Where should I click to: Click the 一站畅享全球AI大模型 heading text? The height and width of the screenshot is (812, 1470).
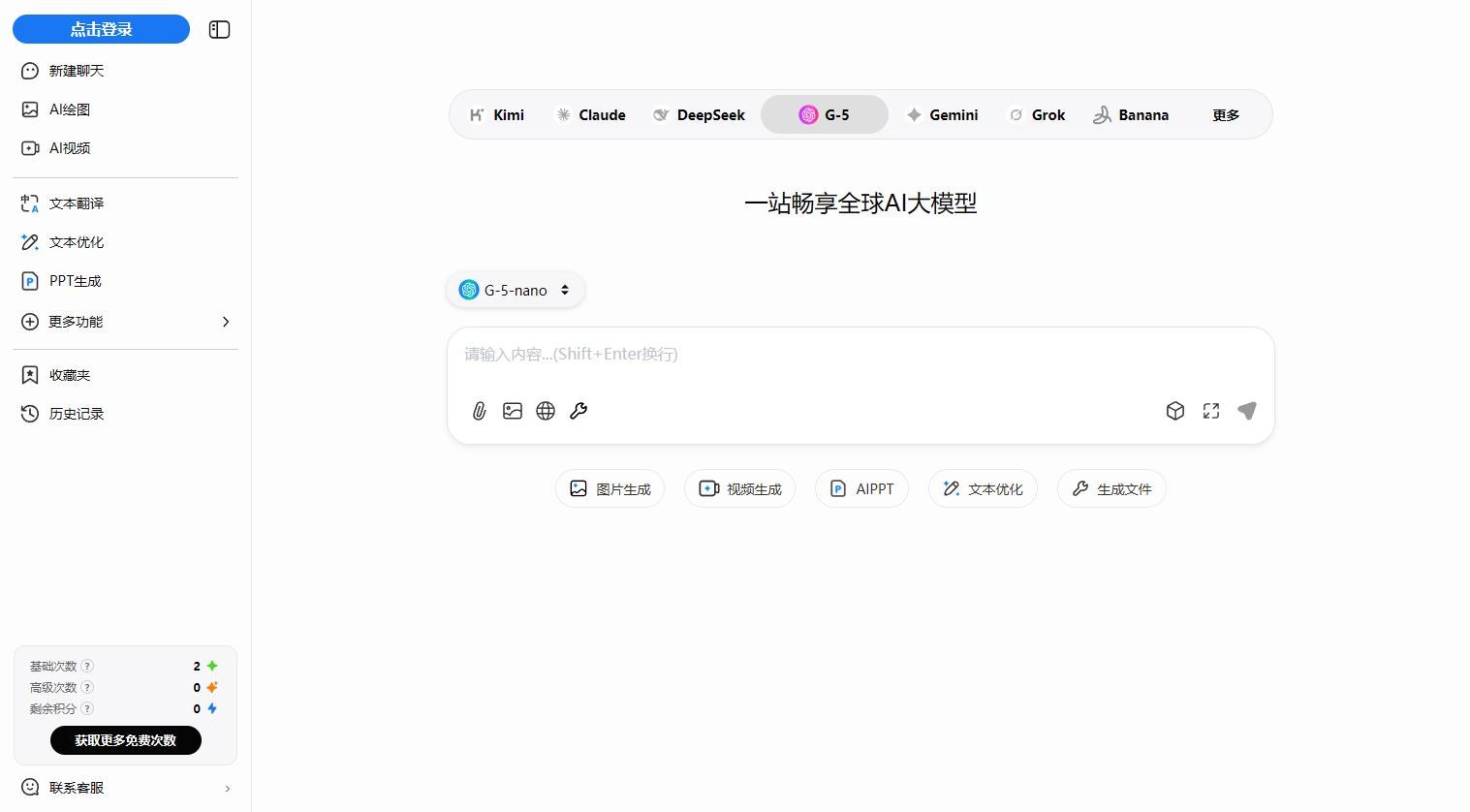[x=860, y=203]
